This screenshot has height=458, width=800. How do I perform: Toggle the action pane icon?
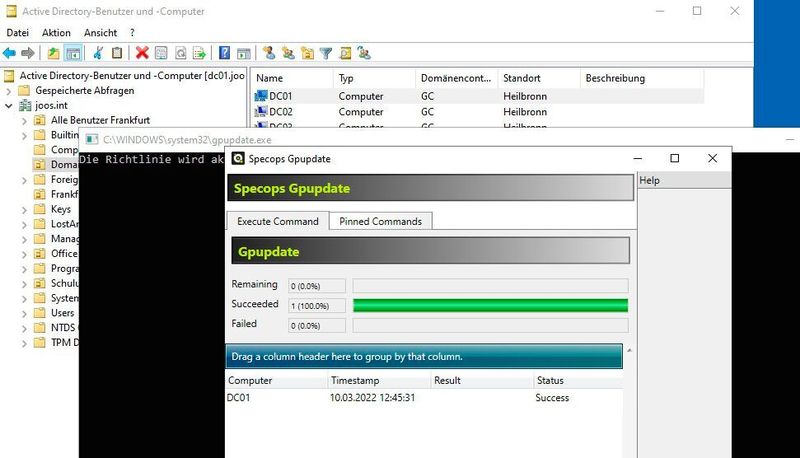tap(244, 53)
